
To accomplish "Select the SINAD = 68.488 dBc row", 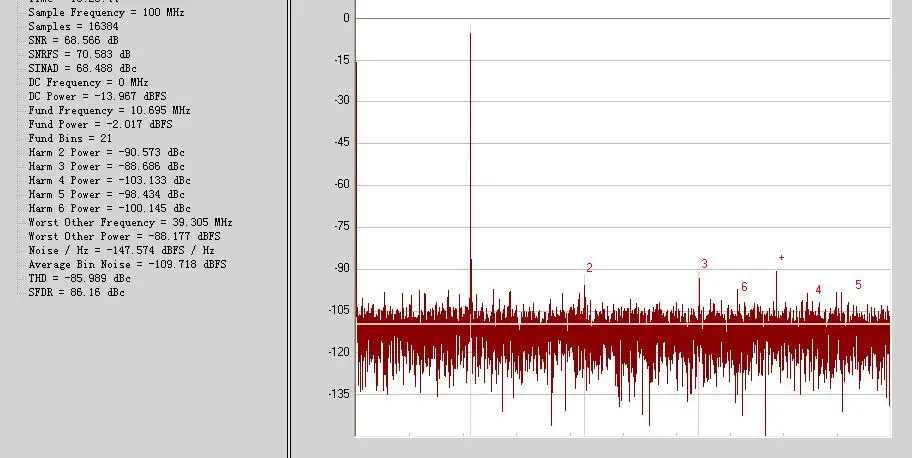I will [82, 68].
